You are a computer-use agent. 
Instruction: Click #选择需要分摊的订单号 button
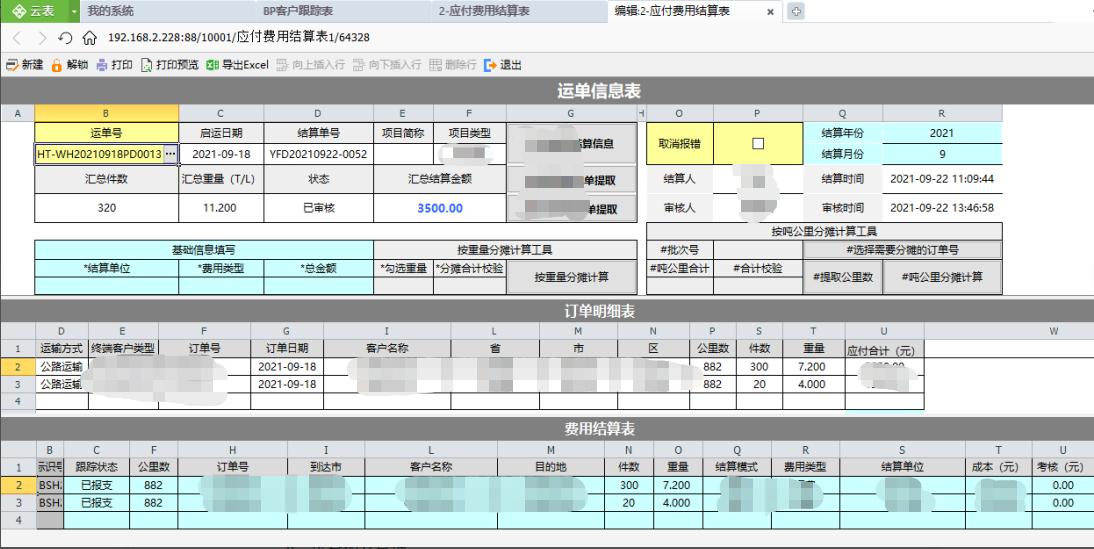903,250
